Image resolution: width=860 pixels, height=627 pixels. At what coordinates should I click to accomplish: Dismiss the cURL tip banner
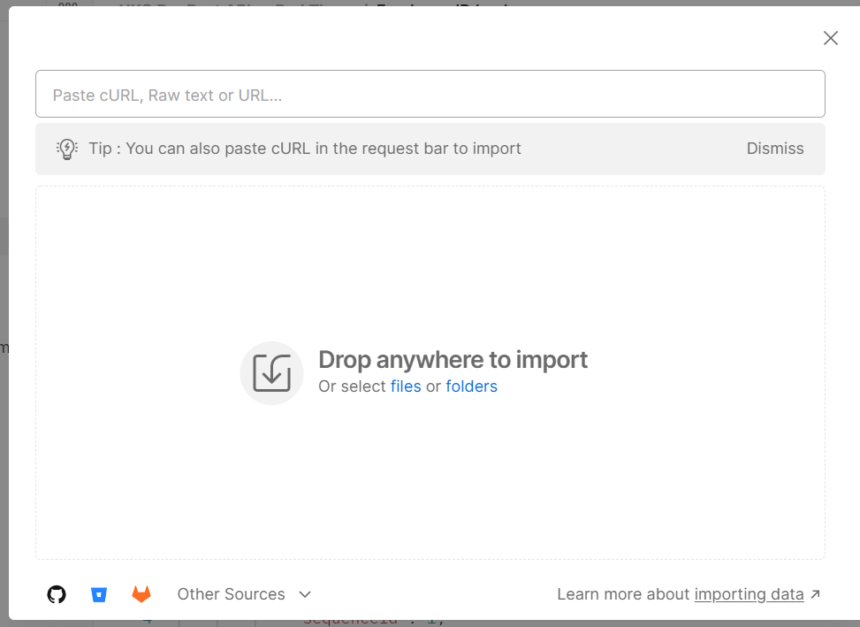tap(775, 148)
